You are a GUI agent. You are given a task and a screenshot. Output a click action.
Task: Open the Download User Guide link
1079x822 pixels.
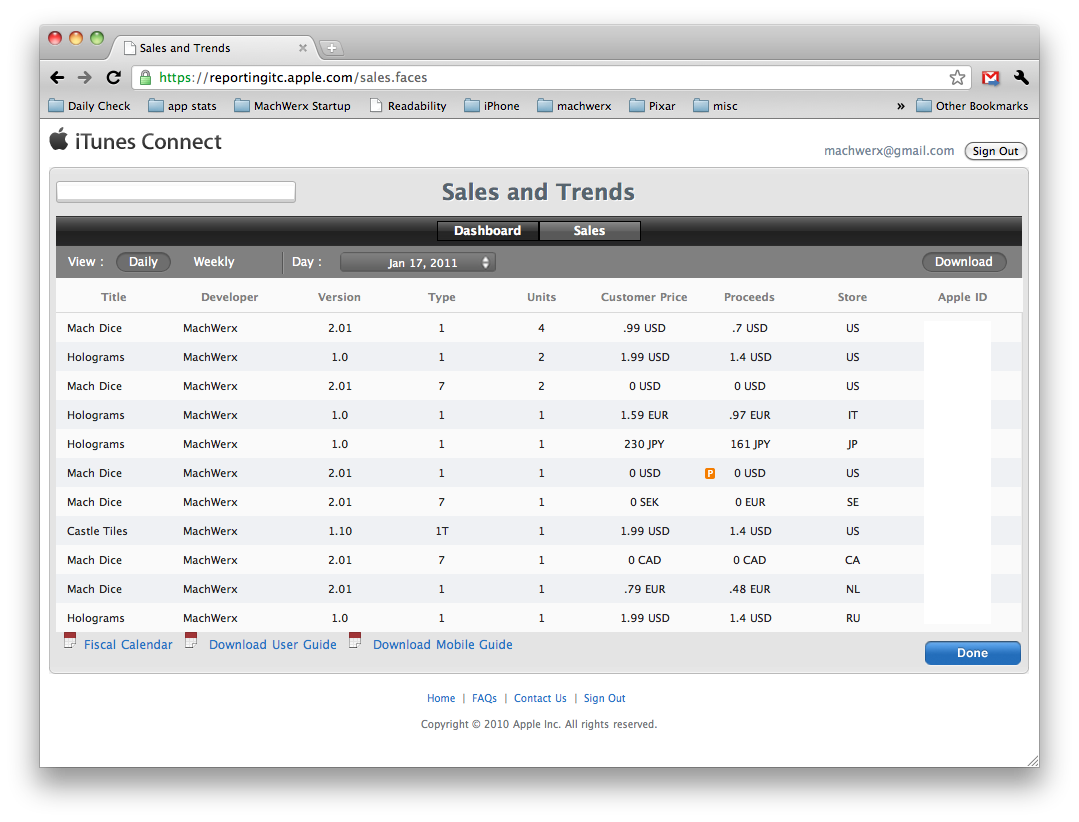point(273,645)
